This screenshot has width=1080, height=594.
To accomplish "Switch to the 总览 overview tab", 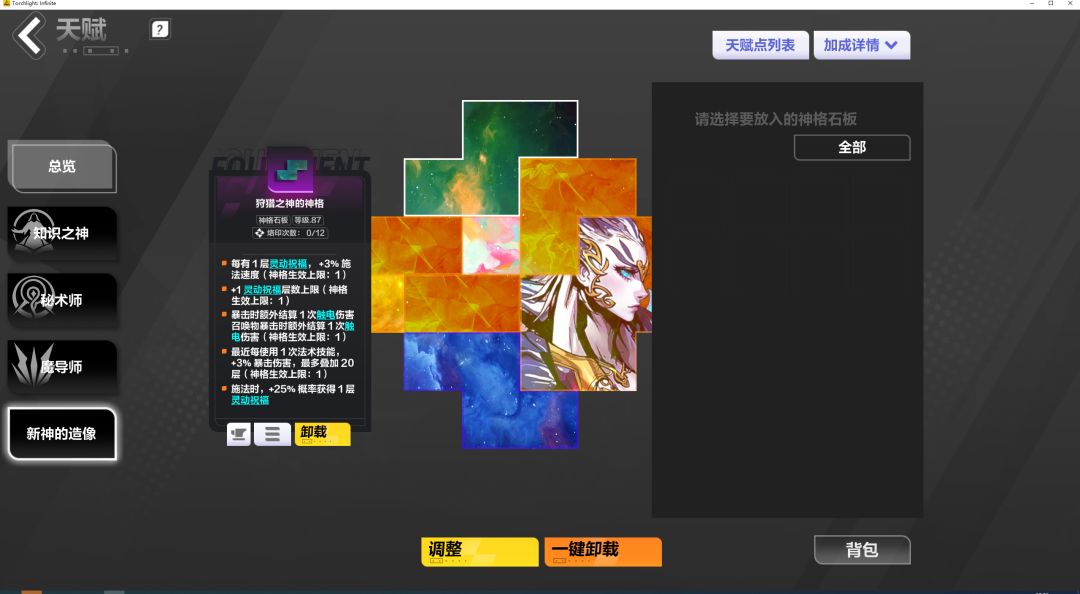I will point(62,166).
